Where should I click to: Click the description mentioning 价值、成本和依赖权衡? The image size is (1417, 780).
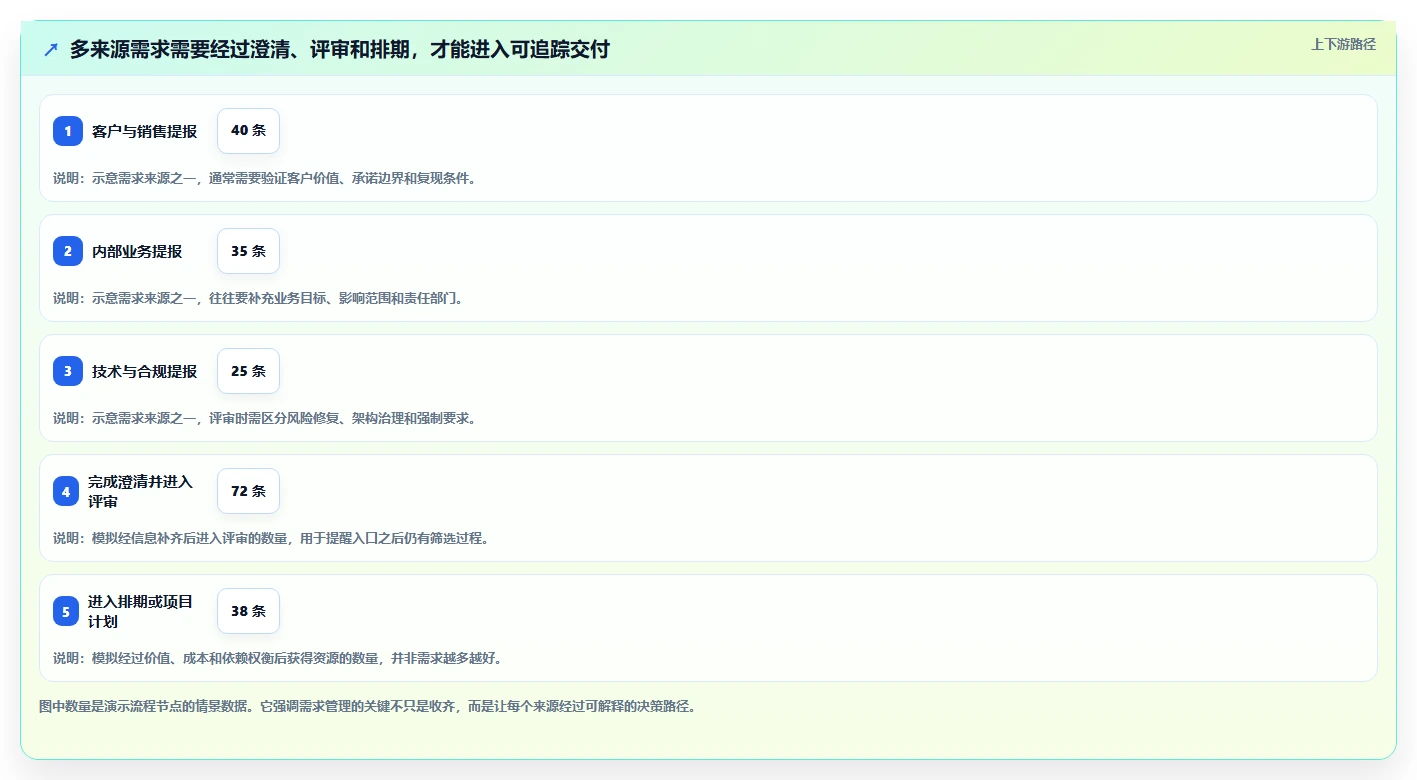[278, 658]
